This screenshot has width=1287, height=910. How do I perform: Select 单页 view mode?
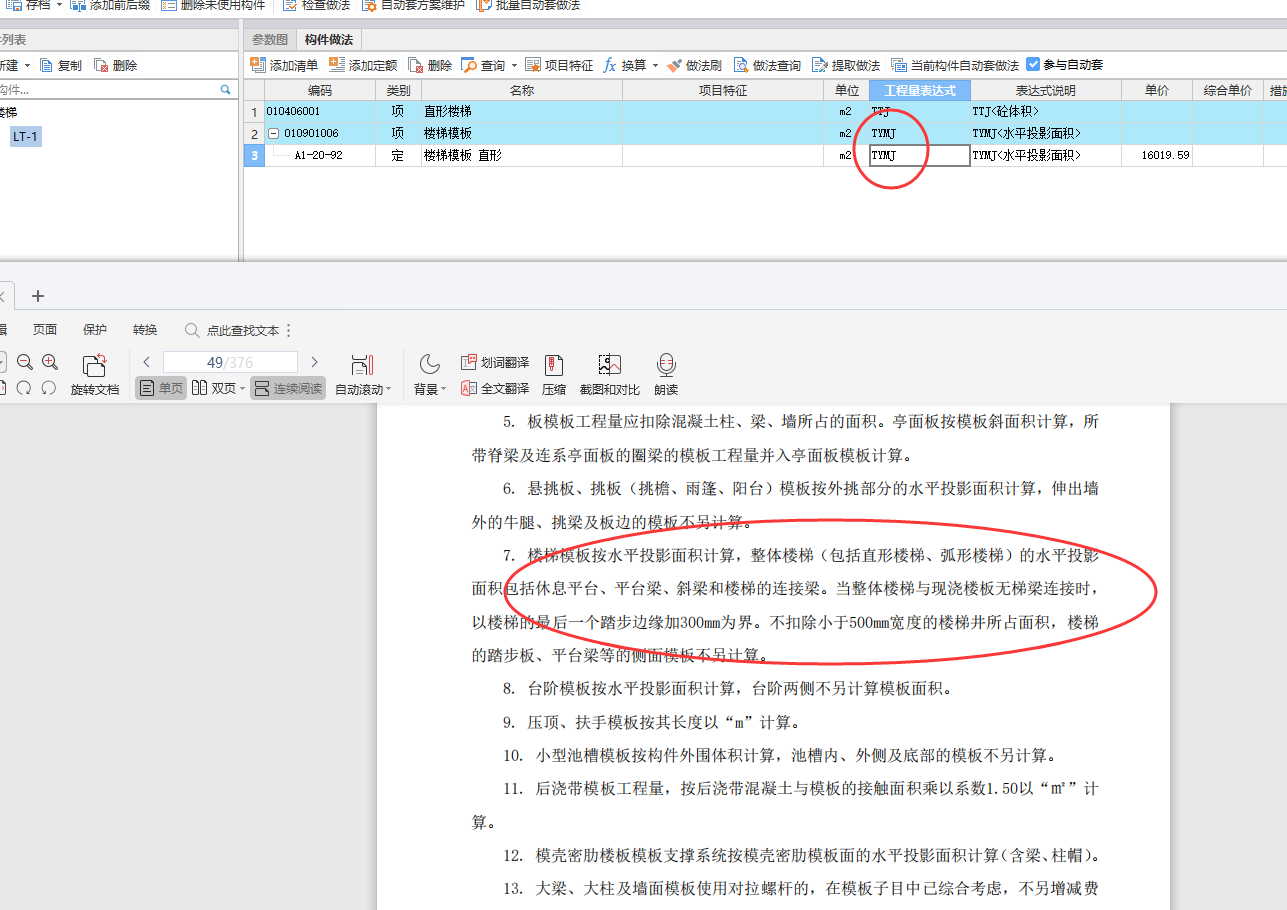point(161,388)
